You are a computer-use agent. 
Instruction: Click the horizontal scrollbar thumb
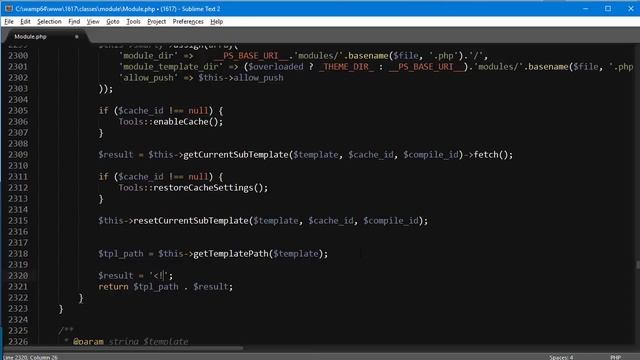tap(122, 348)
